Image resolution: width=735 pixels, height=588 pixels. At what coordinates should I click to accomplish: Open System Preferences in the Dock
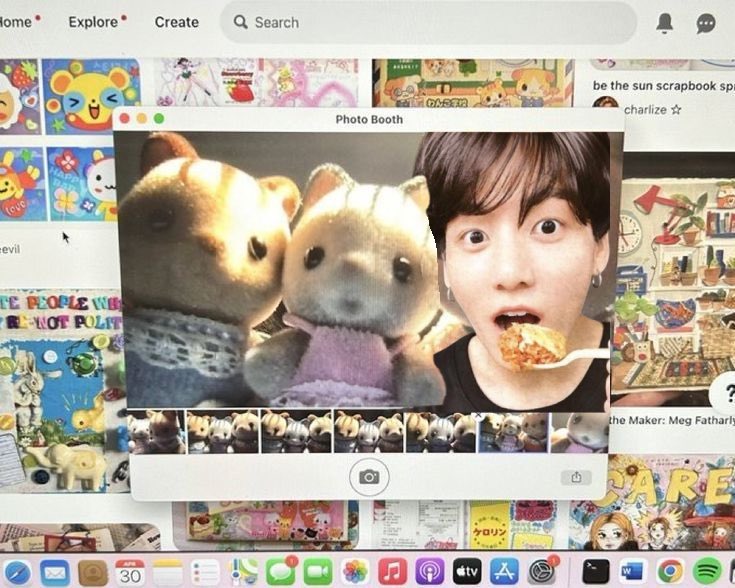pyautogui.click(x=542, y=572)
